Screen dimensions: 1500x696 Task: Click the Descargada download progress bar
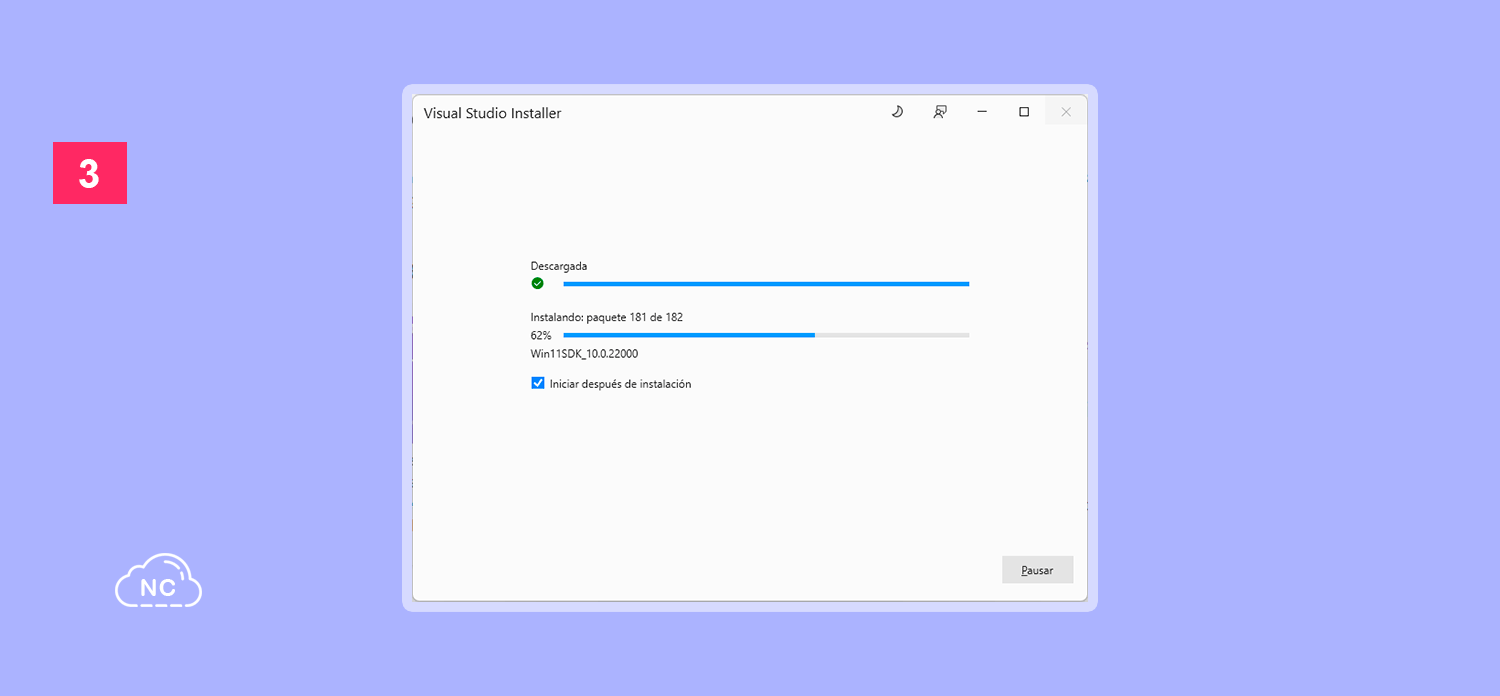tap(766, 284)
